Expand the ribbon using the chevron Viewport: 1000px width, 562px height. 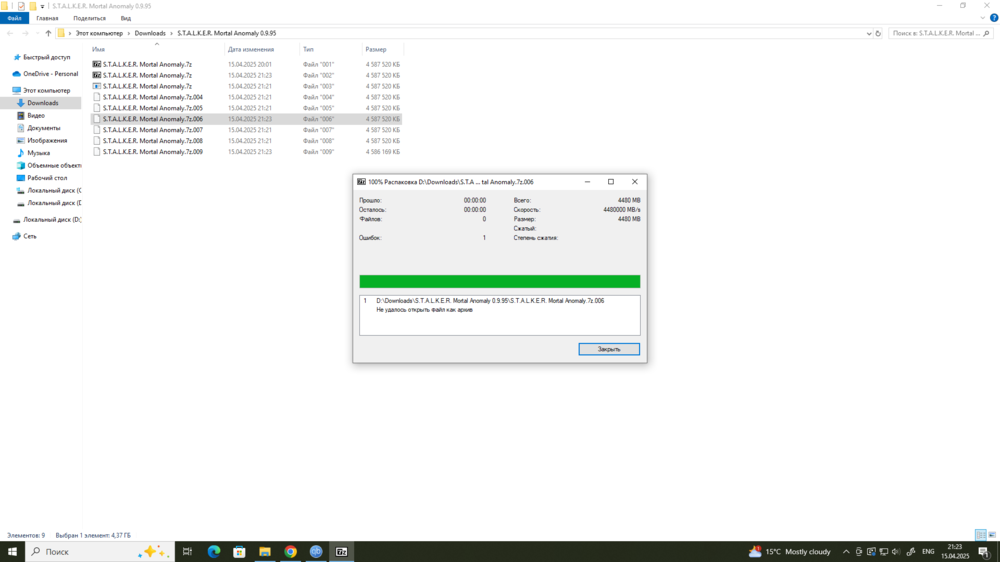[x=983, y=18]
